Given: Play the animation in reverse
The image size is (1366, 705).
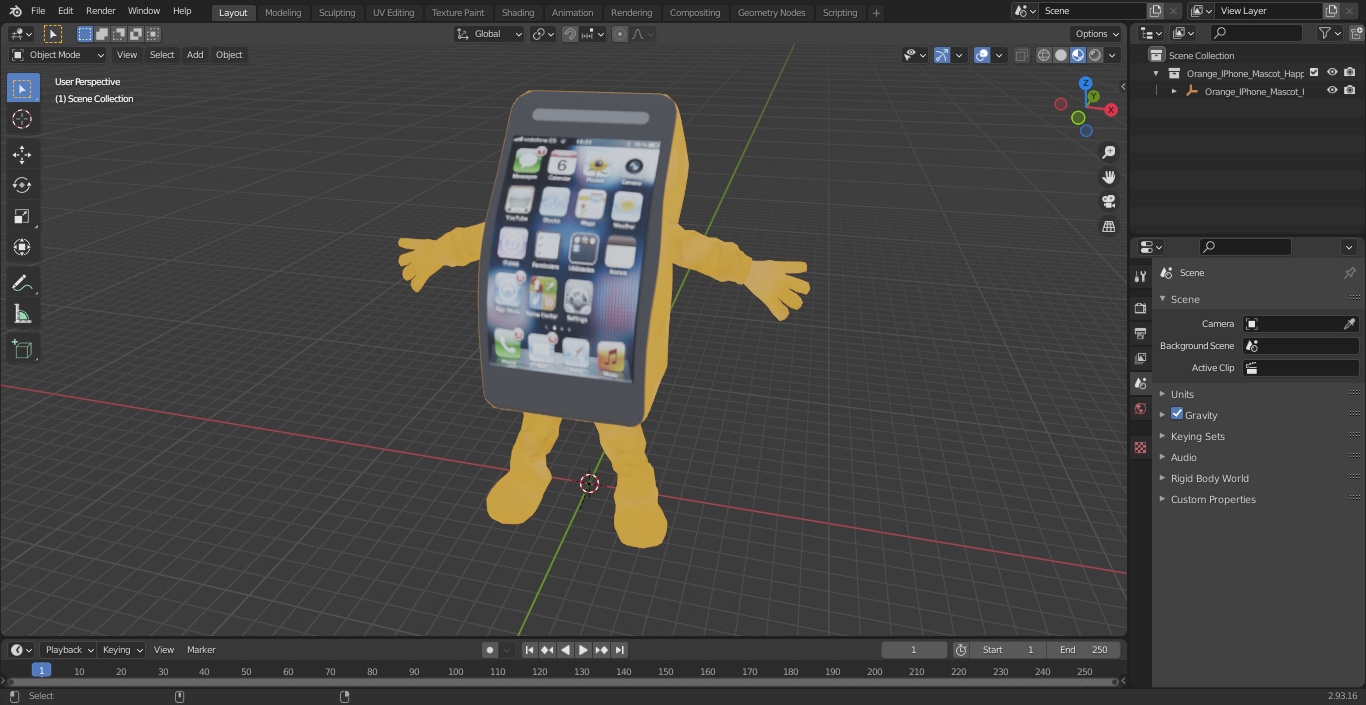Looking at the screenshot, I should click(x=566, y=650).
